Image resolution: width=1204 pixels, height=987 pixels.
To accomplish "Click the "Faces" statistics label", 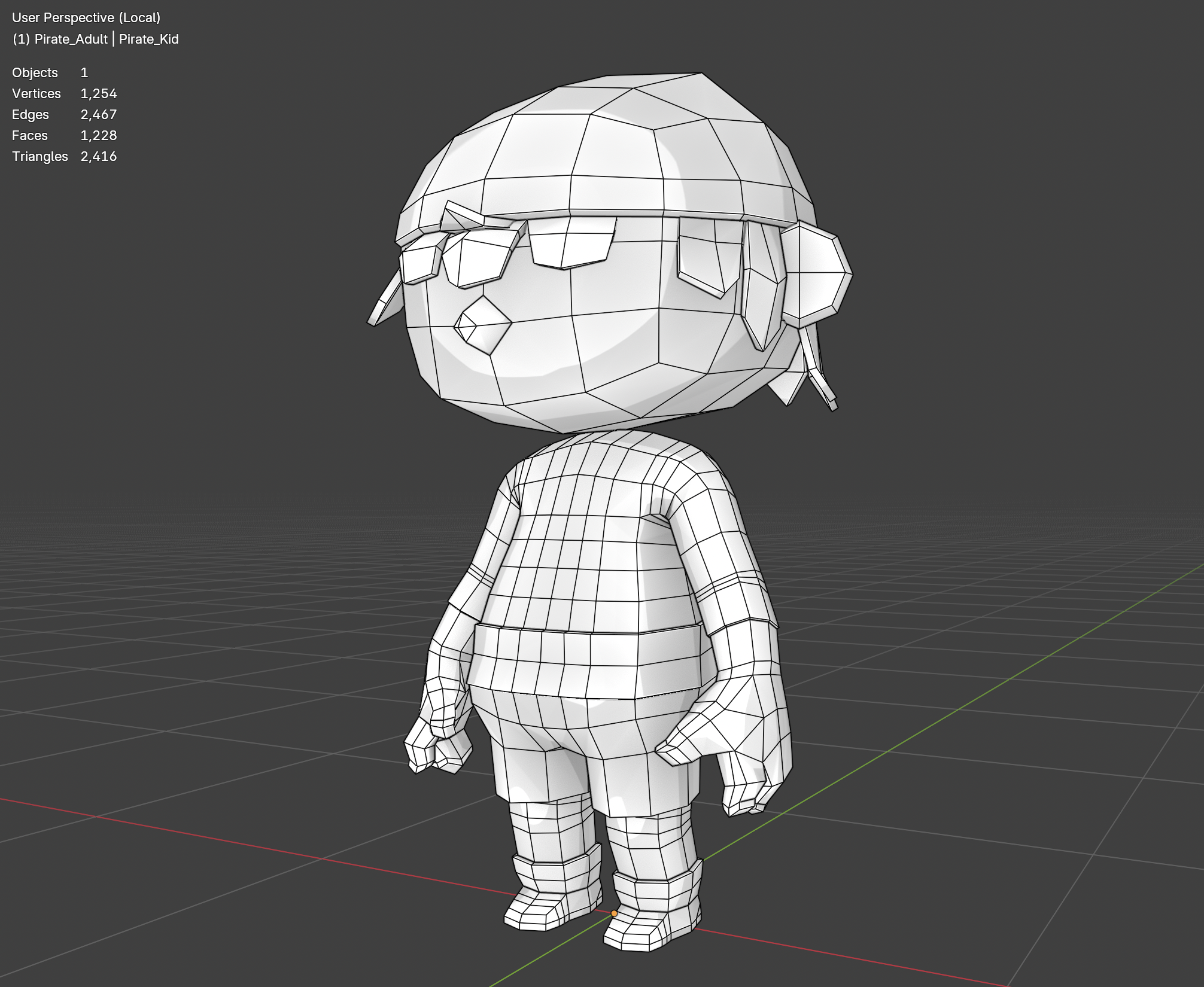I will [30, 136].
